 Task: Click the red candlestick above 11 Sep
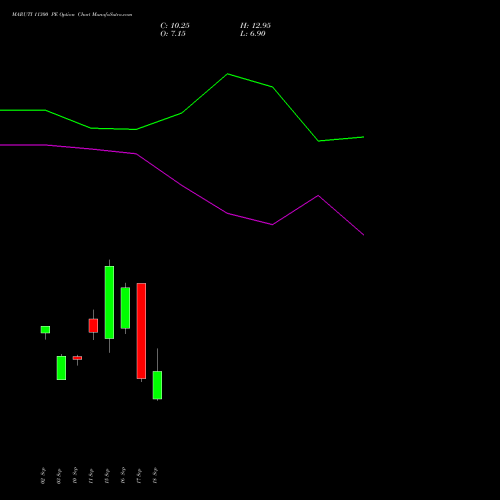coord(93,326)
